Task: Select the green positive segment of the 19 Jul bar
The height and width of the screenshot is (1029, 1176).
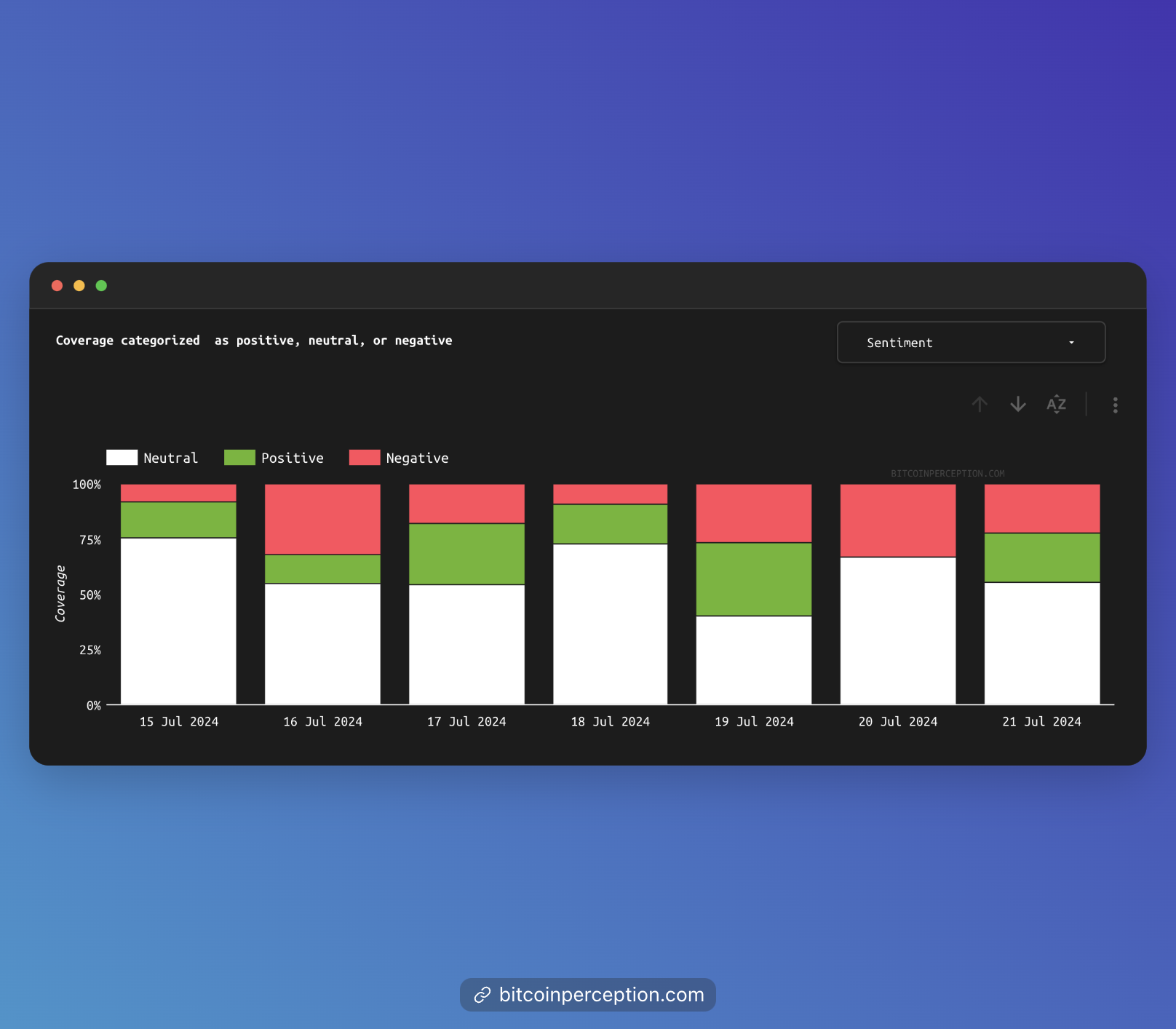Action: pyautogui.click(x=754, y=579)
